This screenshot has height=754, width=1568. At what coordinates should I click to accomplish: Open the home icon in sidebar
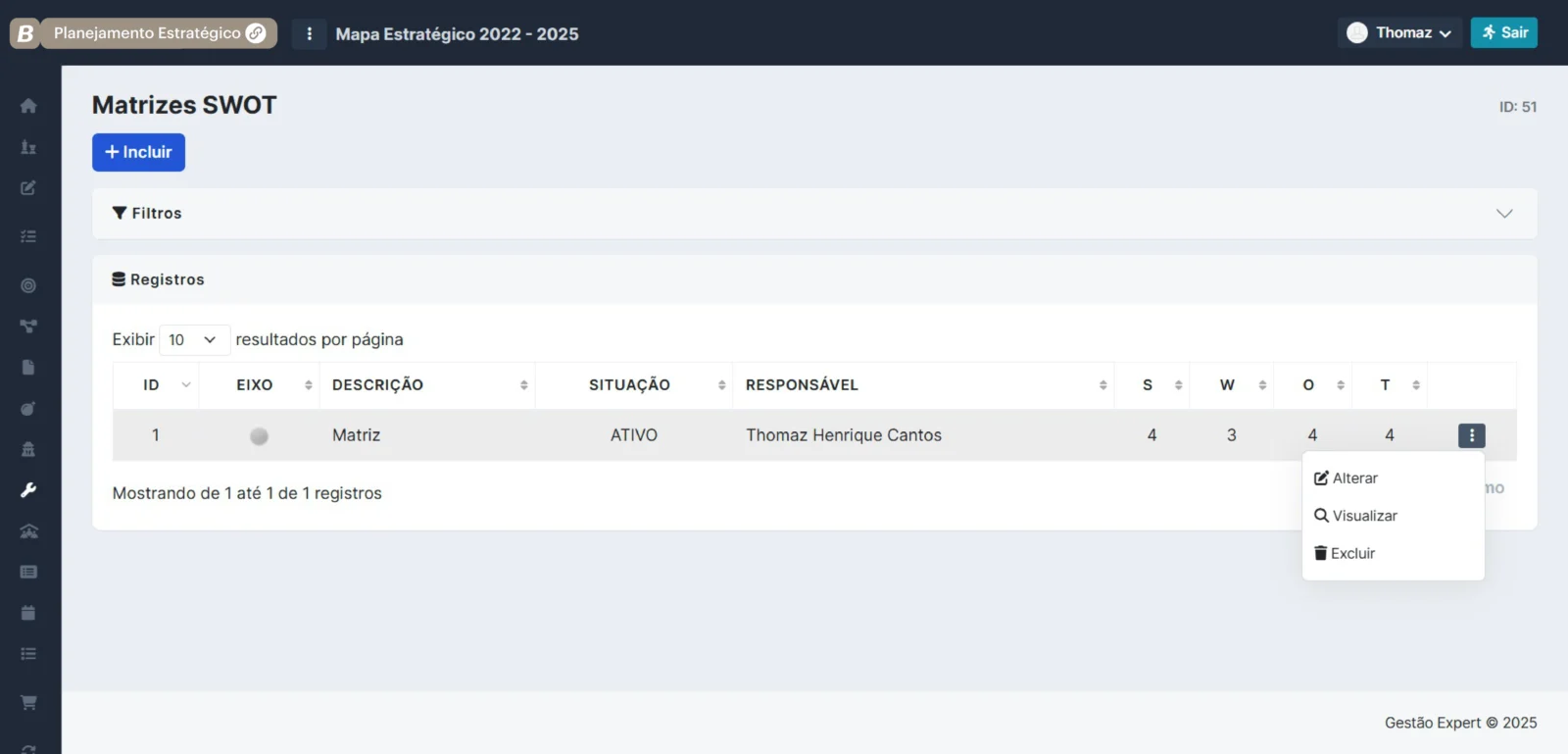(28, 106)
